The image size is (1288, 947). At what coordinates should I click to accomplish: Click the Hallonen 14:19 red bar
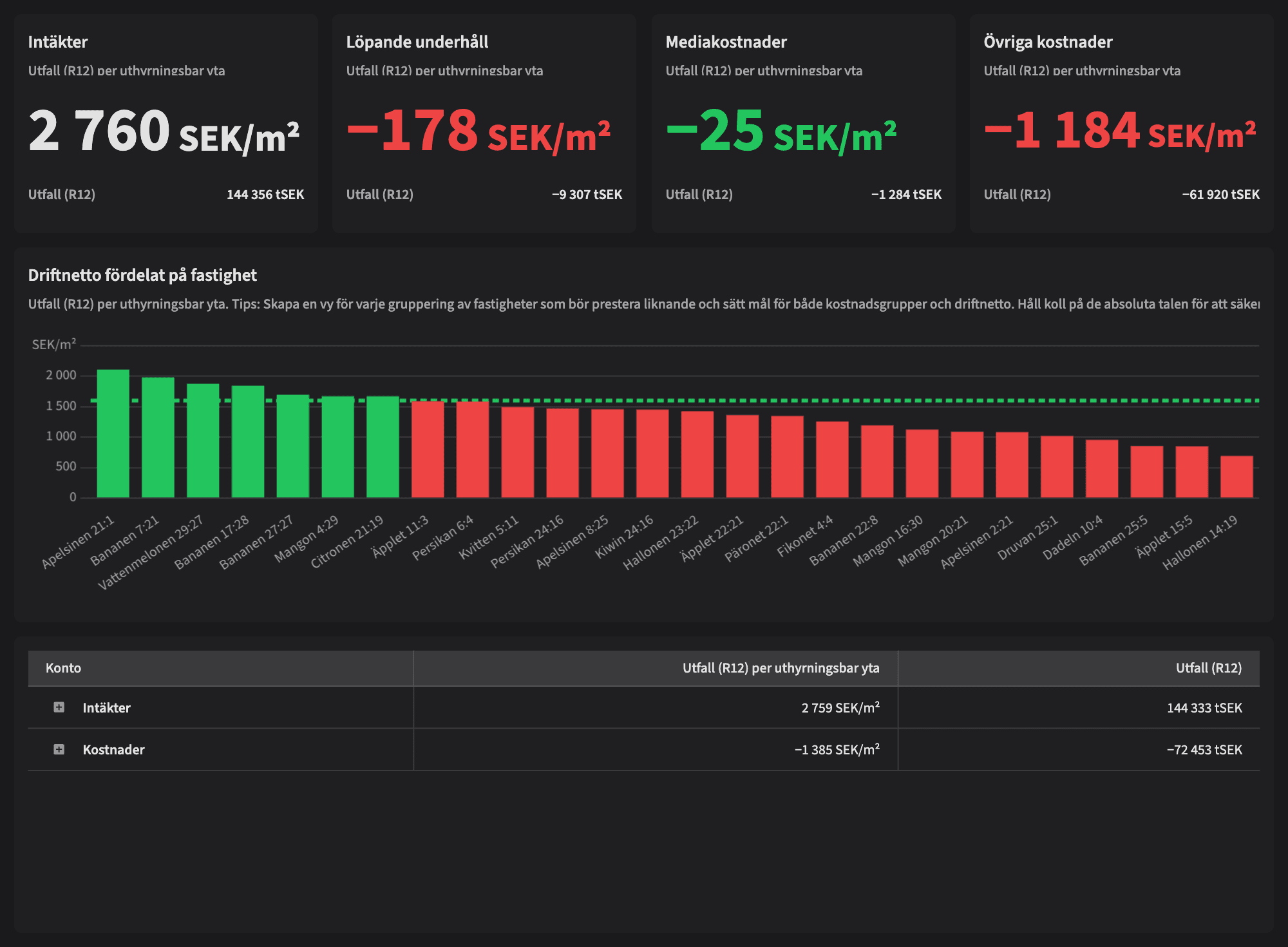(1236, 477)
